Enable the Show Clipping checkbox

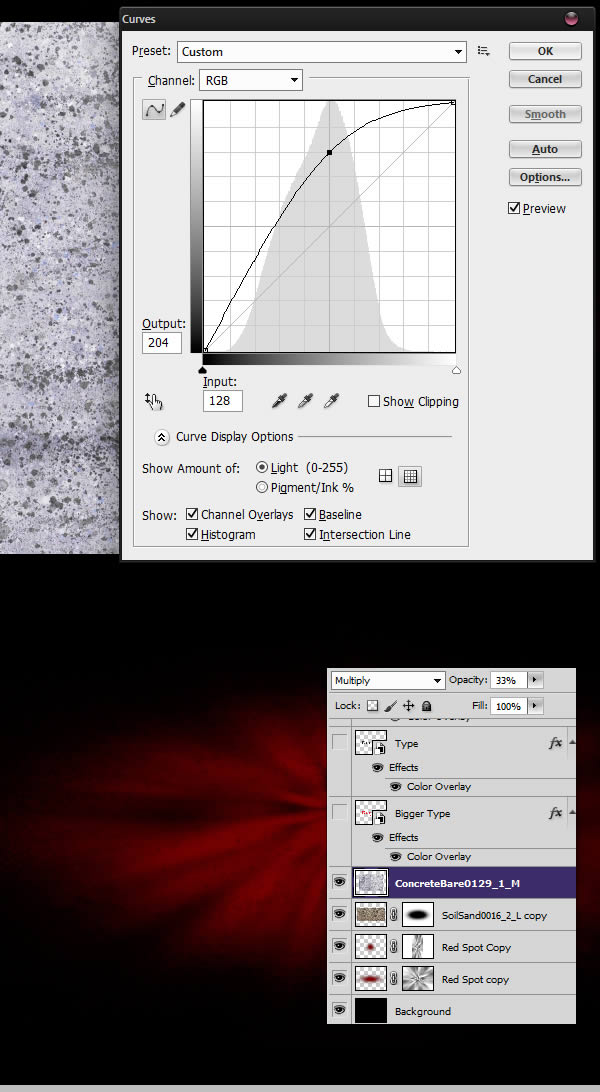[x=374, y=401]
